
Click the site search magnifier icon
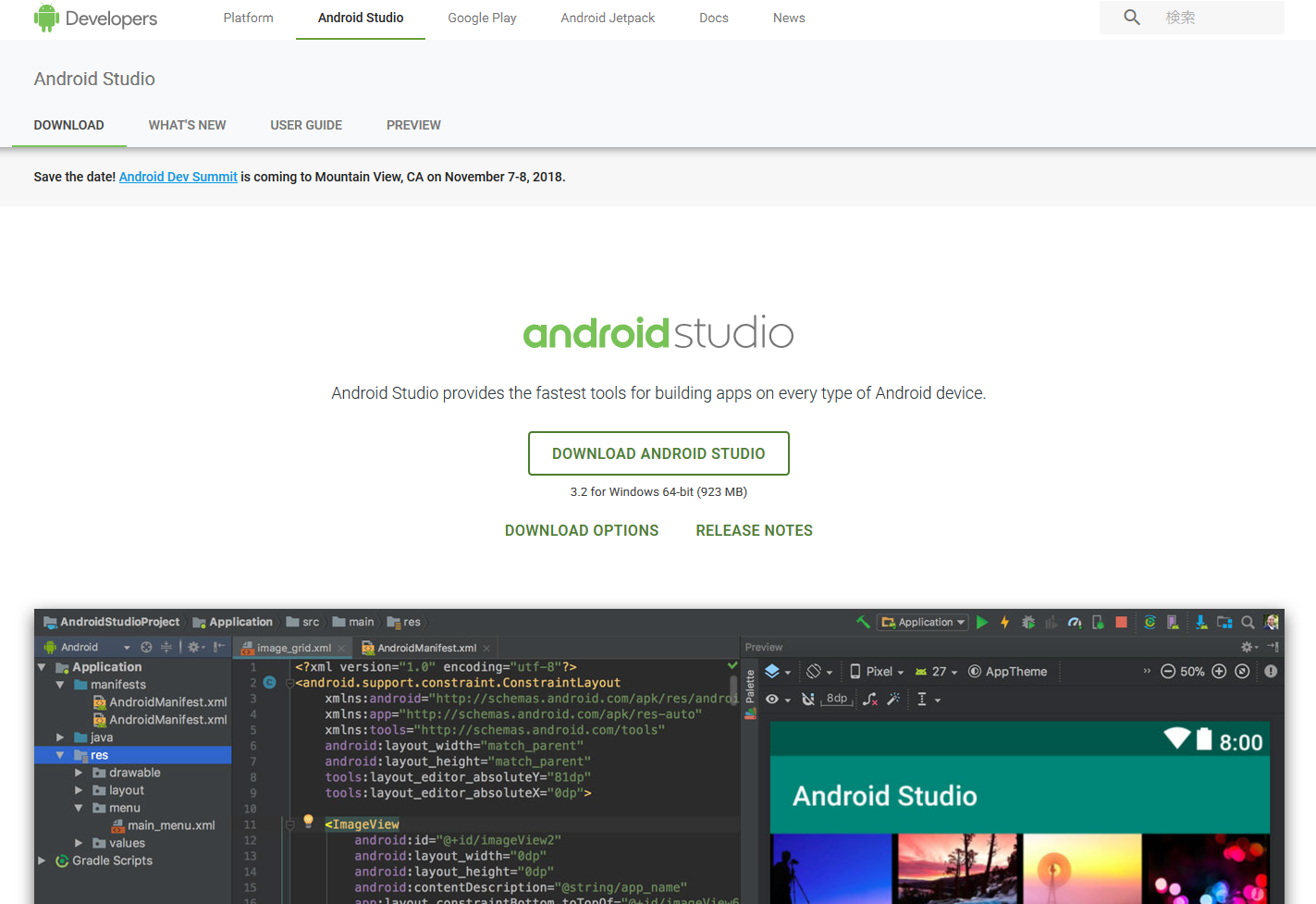tap(1132, 18)
